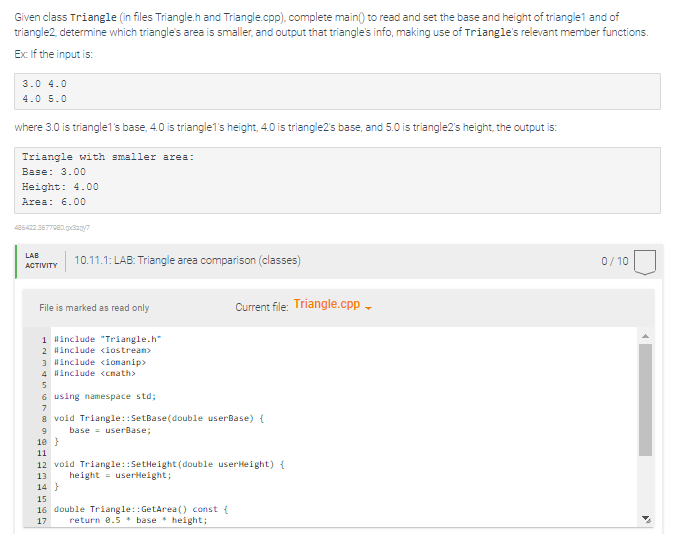Click the 'using namespace std;' line
The width and height of the screenshot is (686, 534).
click(x=105, y=397)
